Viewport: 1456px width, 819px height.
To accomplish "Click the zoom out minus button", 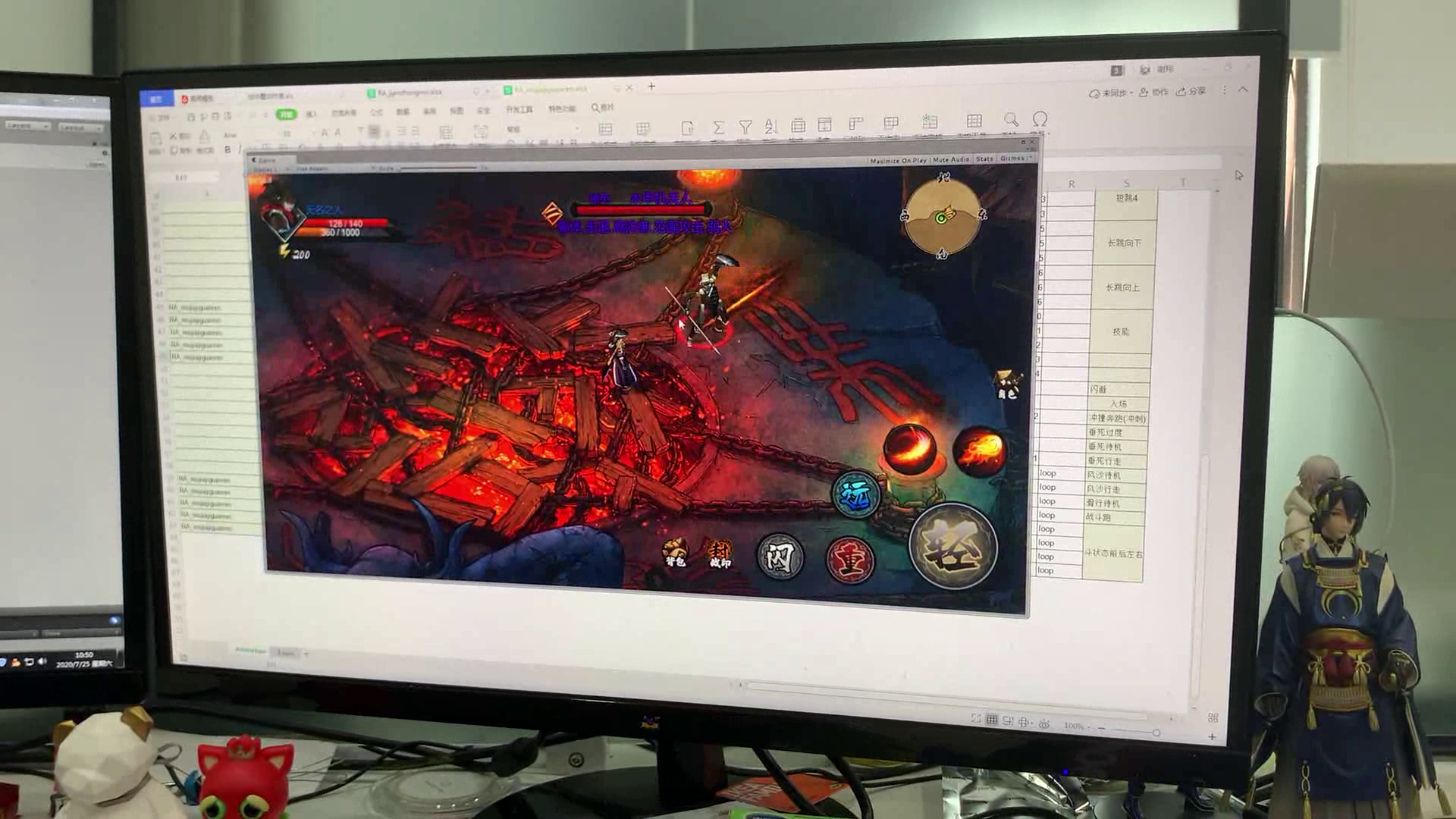I will 1101,728.
